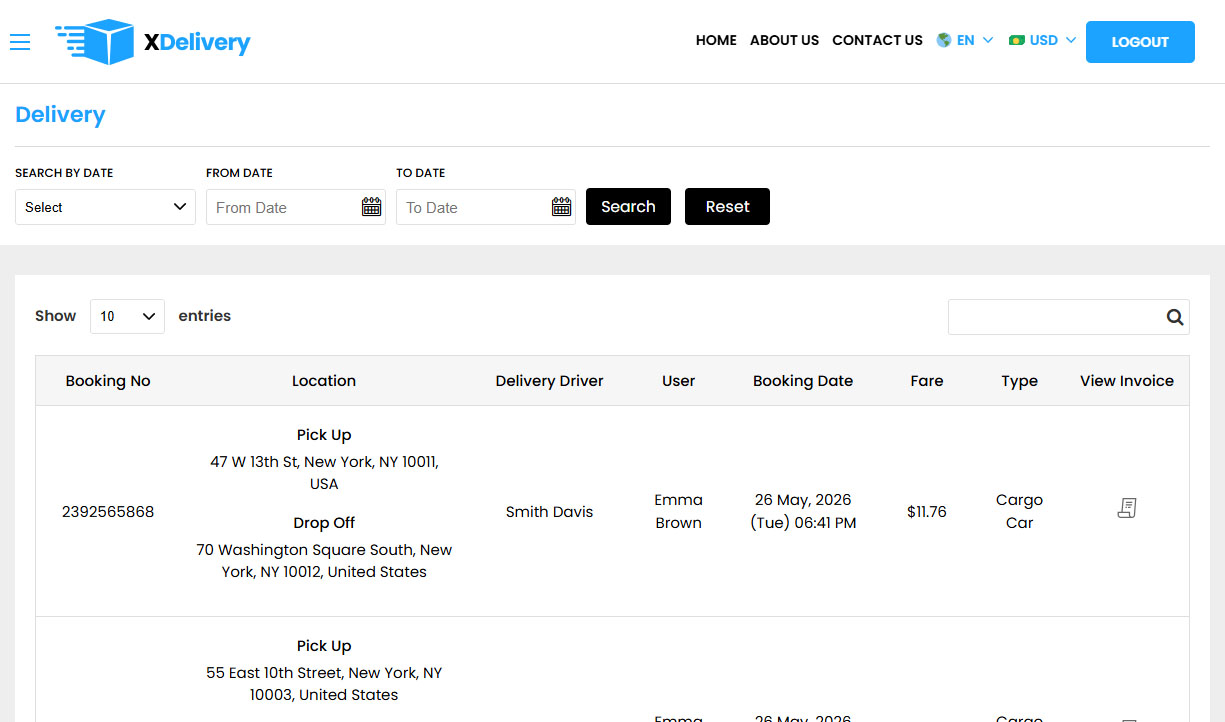Sort by the Booking Date column header
1225x722 pixels.
tap(803, 381)
